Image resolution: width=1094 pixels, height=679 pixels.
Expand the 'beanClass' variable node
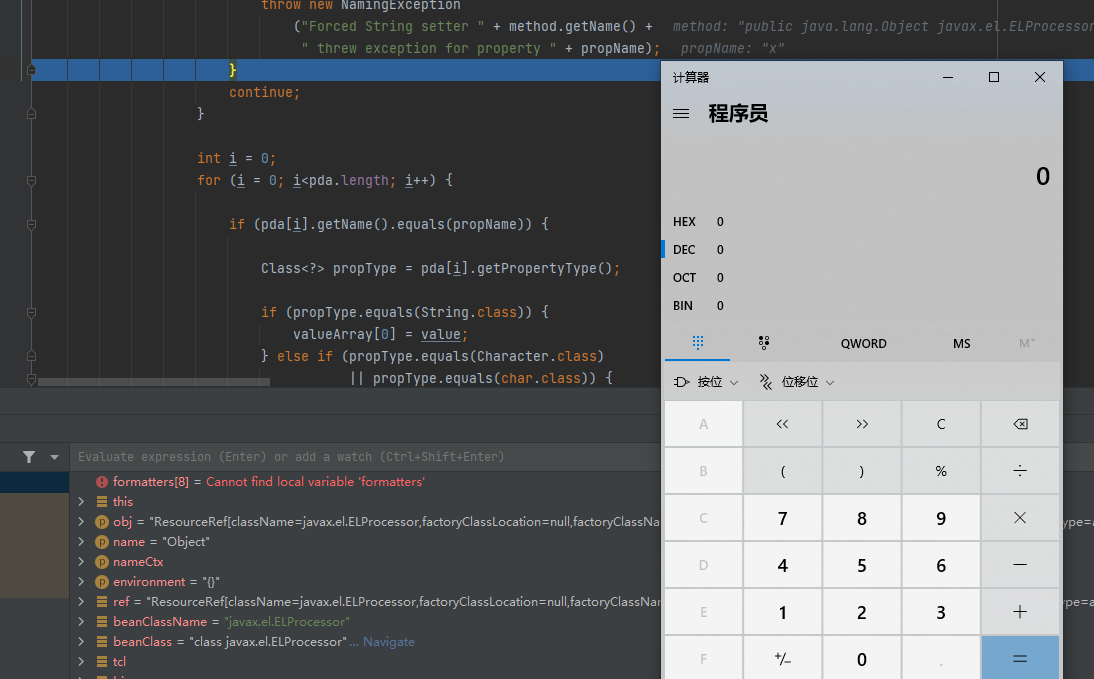(81, 641)
